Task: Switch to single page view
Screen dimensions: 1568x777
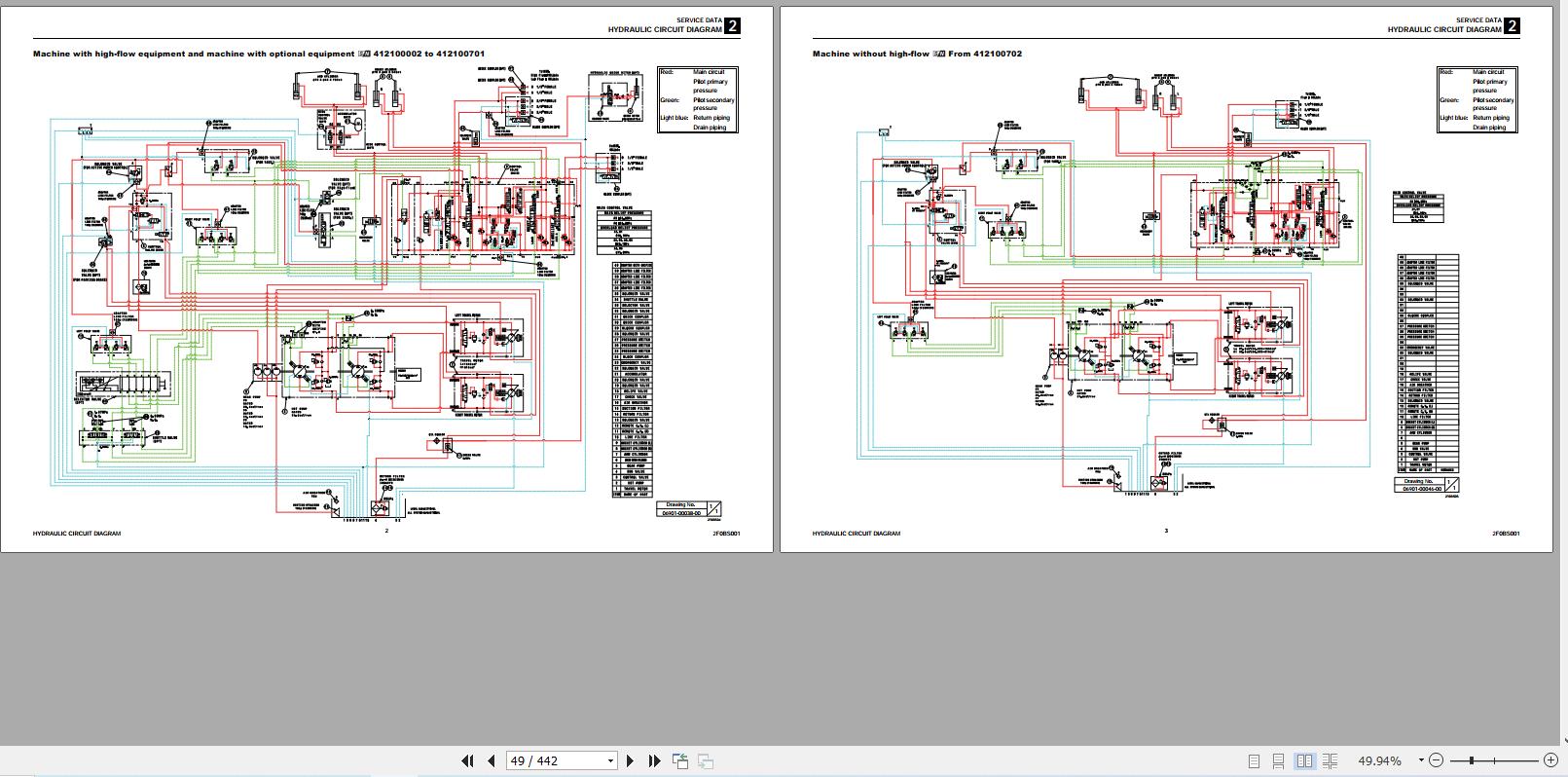Action: [1254, 760]
